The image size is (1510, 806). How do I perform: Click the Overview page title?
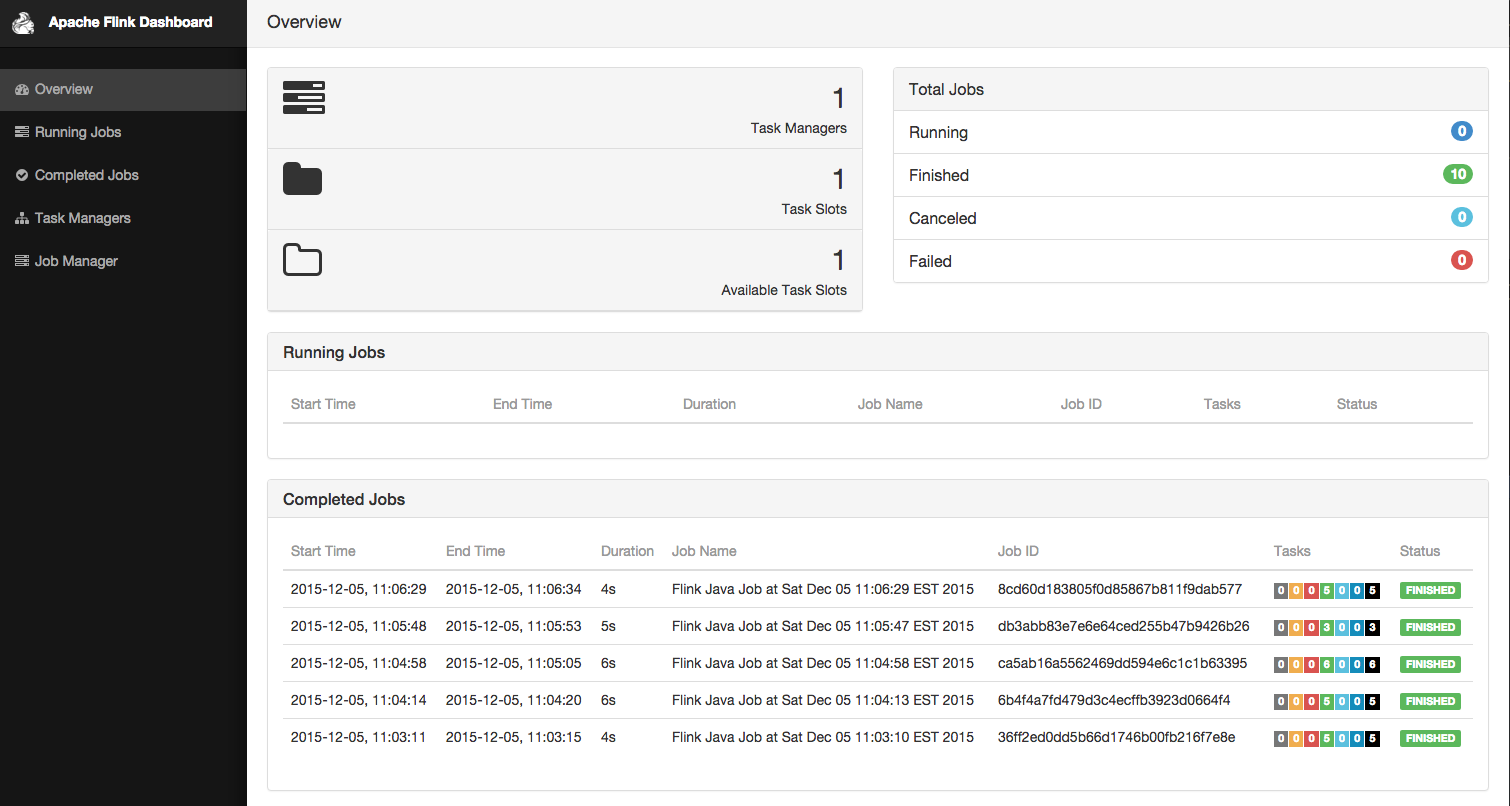click(x=304, y=22)
